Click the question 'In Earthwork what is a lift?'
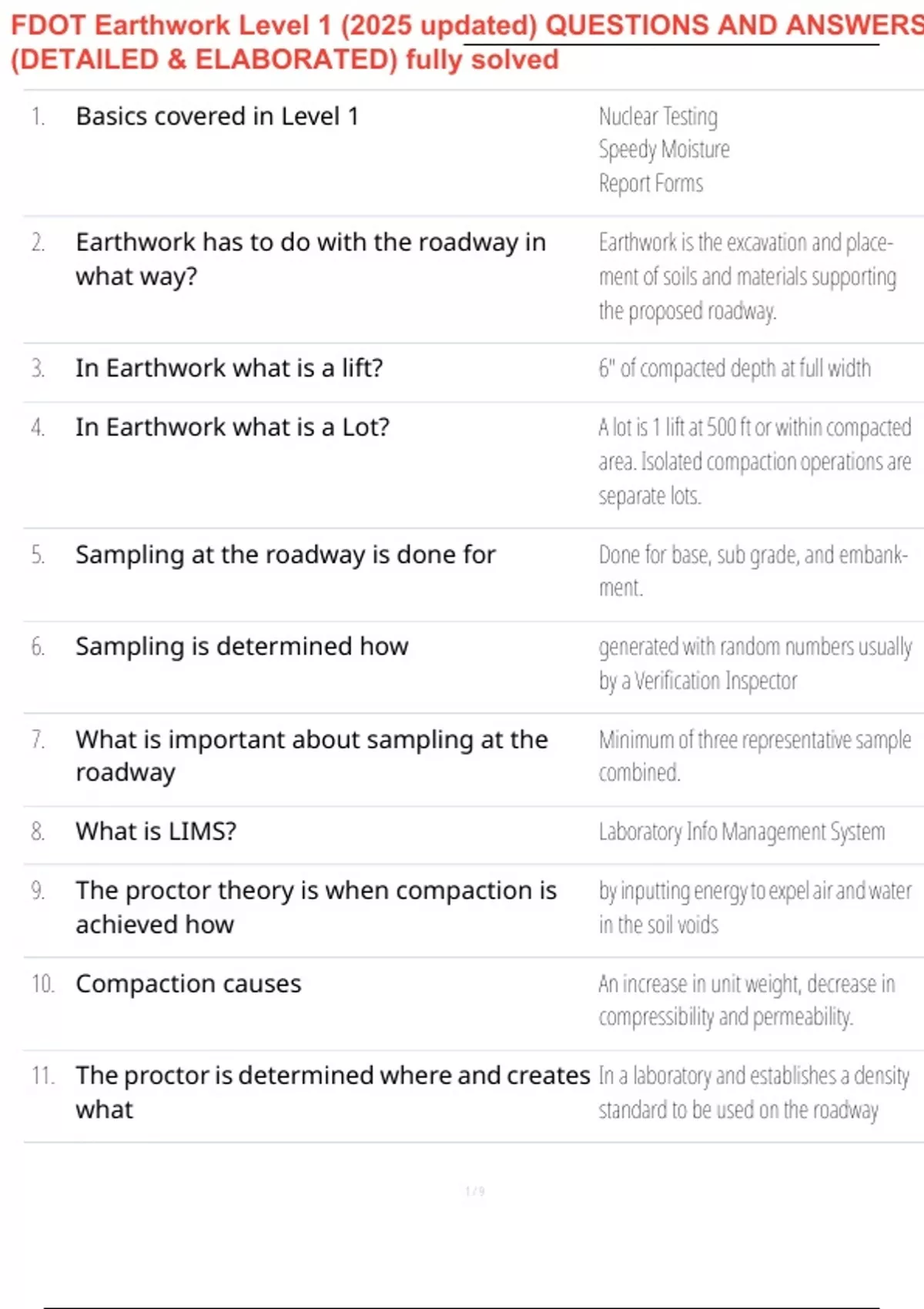 229,368
